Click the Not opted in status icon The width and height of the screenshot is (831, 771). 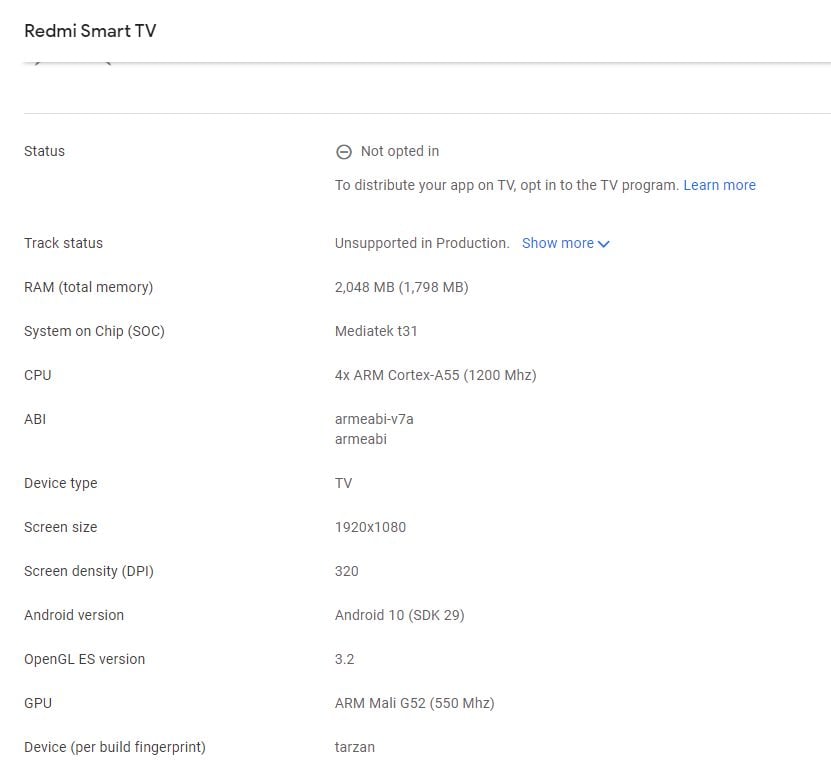344,152
